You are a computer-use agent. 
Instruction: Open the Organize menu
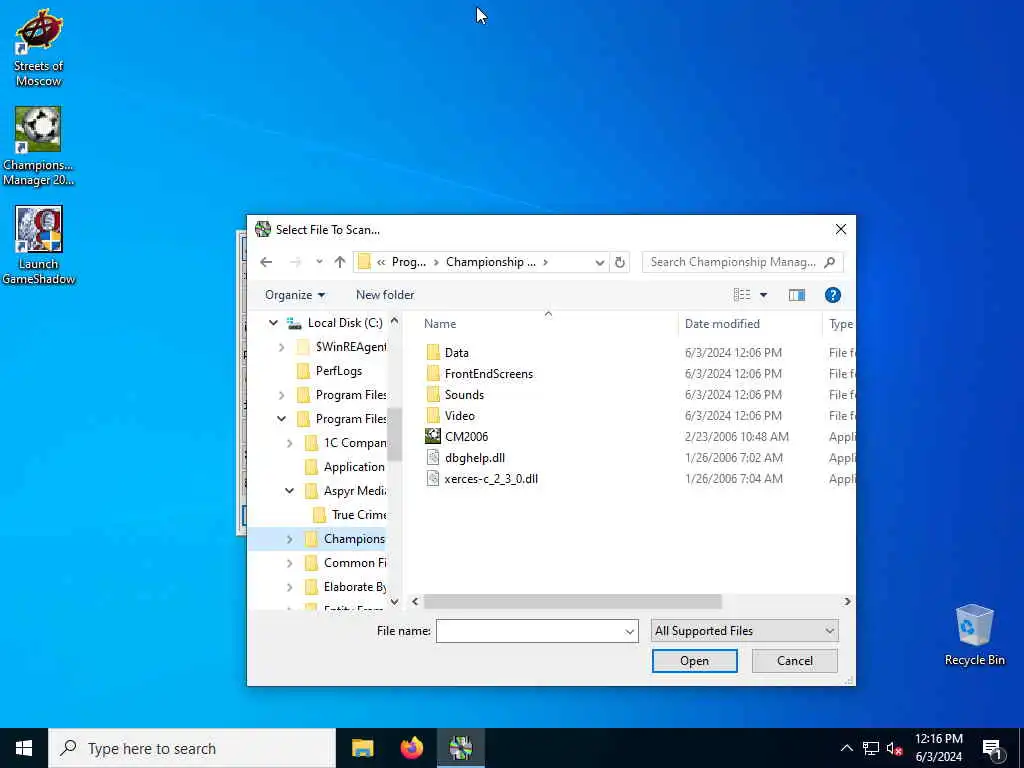click(295, 295)
